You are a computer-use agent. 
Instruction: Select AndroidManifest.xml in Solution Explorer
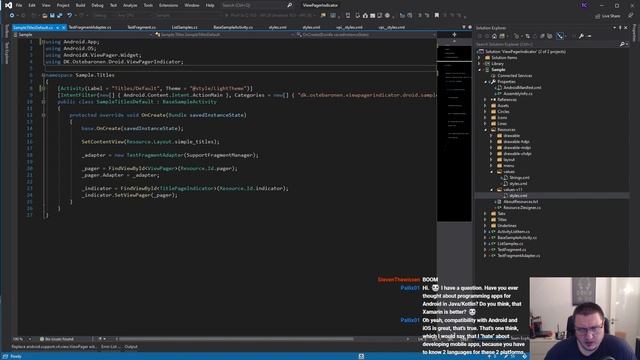pos(522,88)
